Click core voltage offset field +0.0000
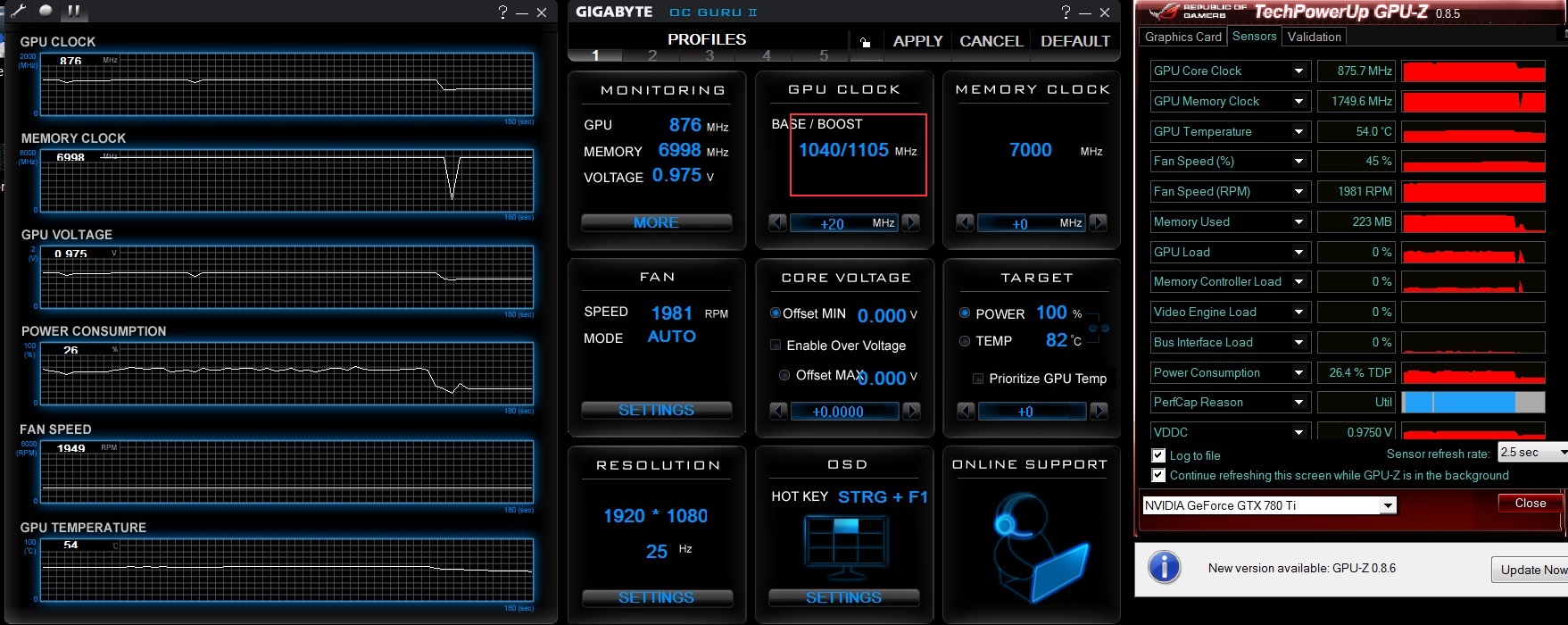Viewport: 1568px width, 625px height. (844, 412)
